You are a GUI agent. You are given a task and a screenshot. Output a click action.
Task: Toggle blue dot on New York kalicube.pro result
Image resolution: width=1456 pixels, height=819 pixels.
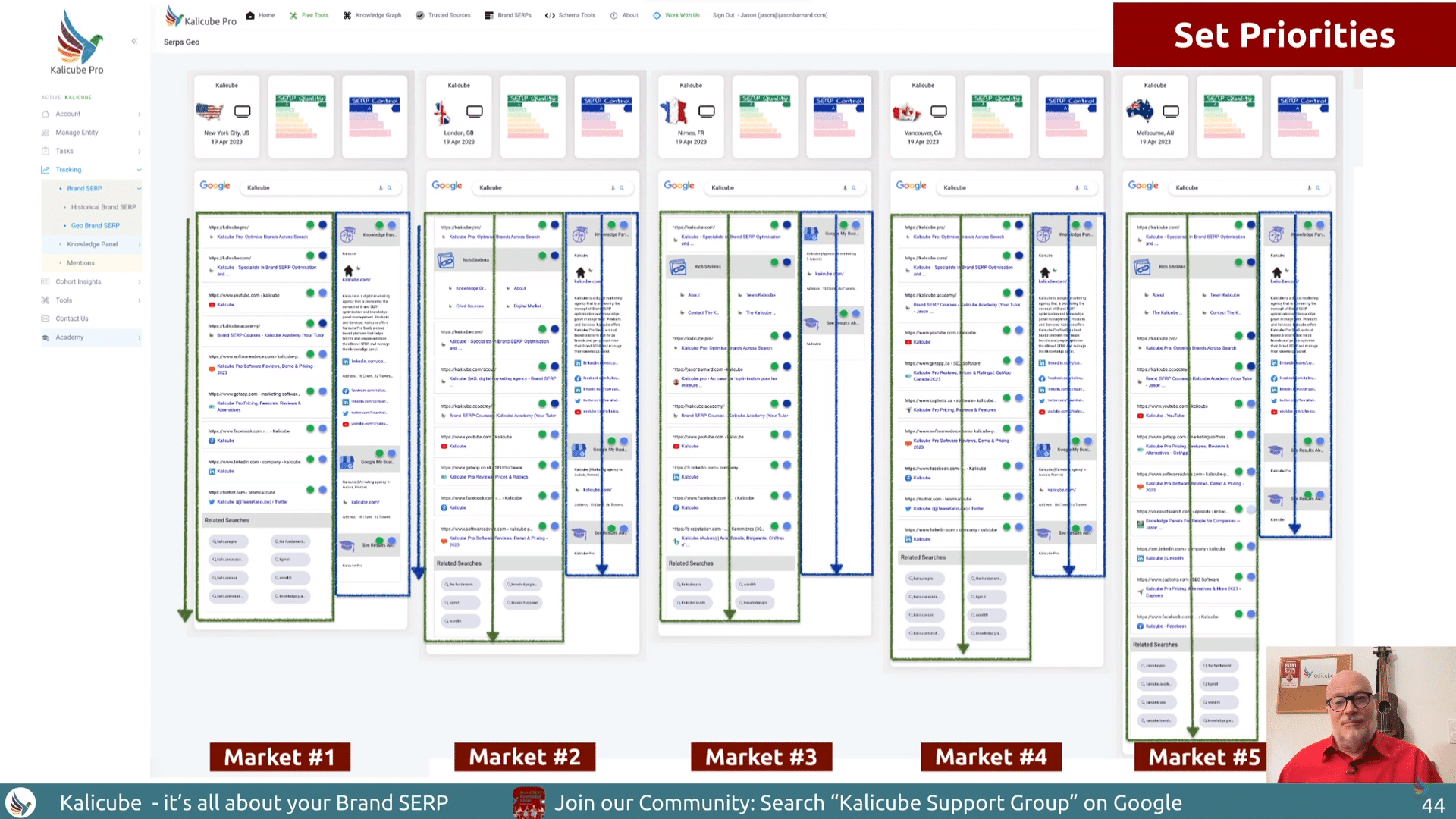click(x=322, y=225)
